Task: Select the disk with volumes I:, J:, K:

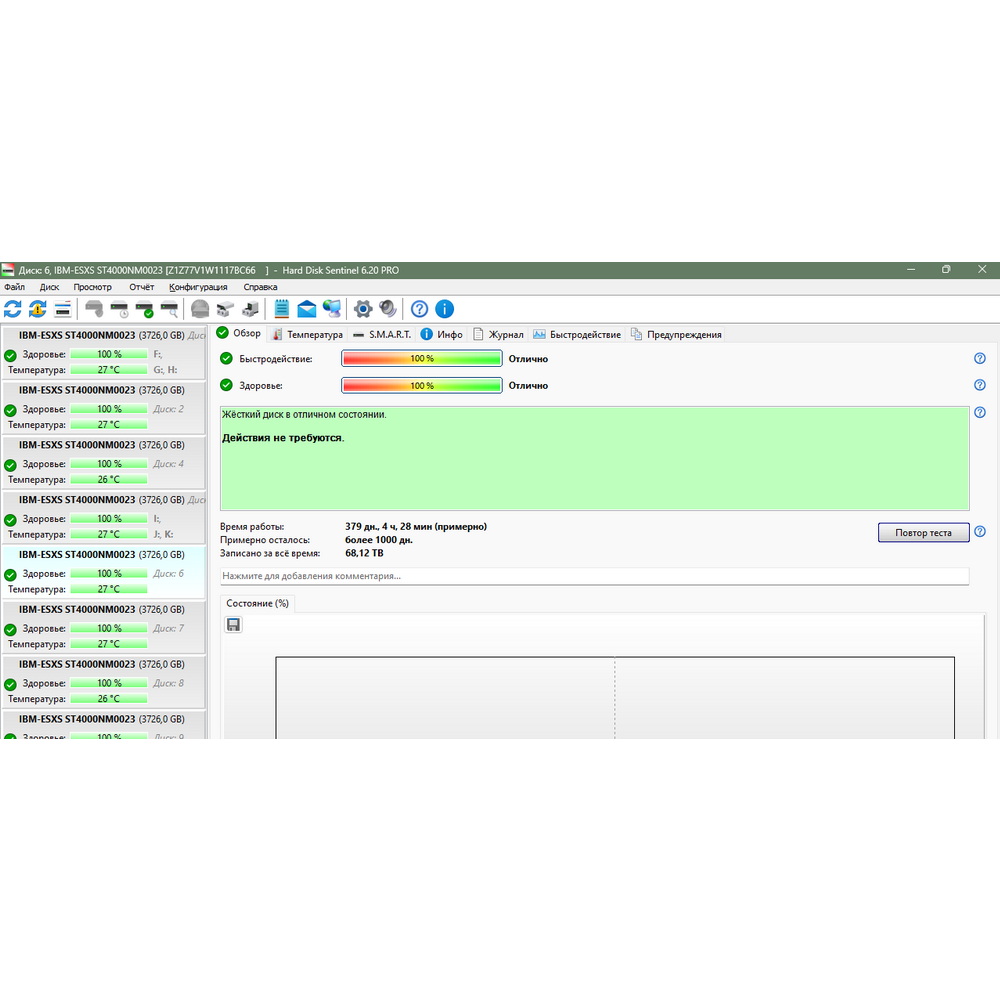Action: point(104,517)
